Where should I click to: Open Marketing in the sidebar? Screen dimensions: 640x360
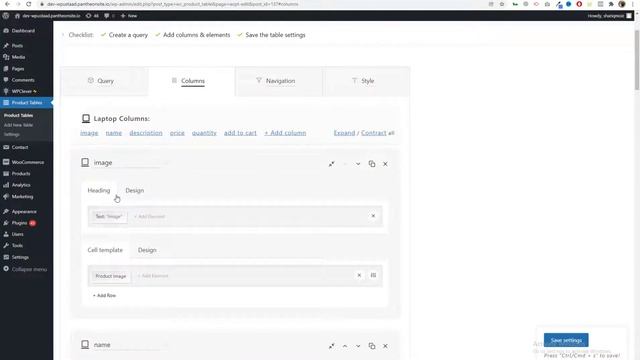(x=22, y=197)
